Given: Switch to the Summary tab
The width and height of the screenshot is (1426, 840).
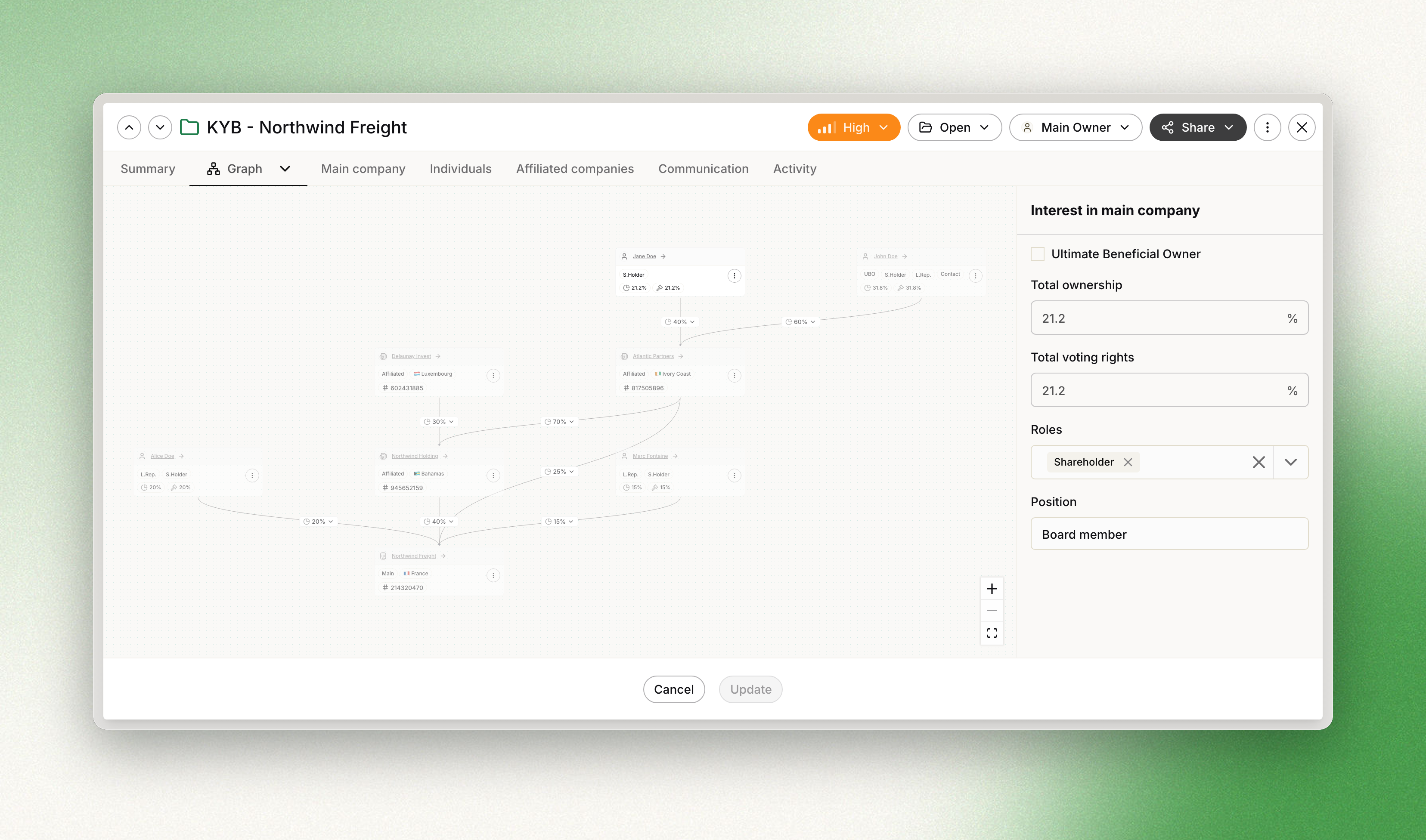Looking at the screenshot, I should [x=148, y=169].
